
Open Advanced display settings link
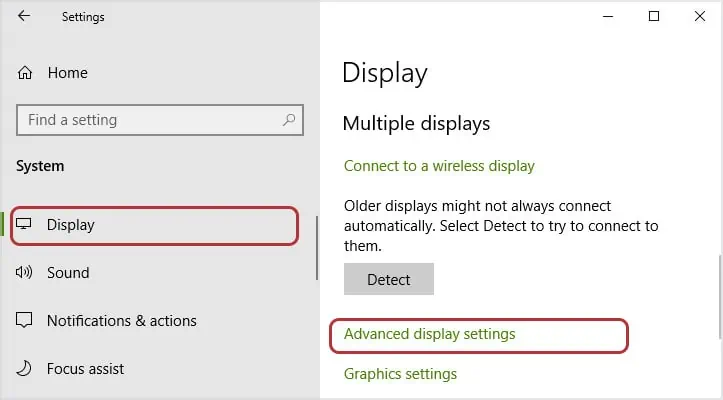pyautogui.click(x=429, y=334)
